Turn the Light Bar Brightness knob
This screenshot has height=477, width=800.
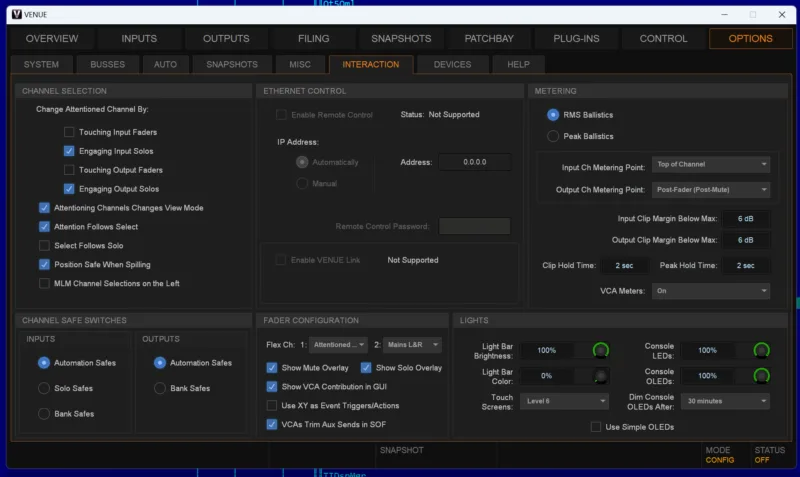coord(601,350)
